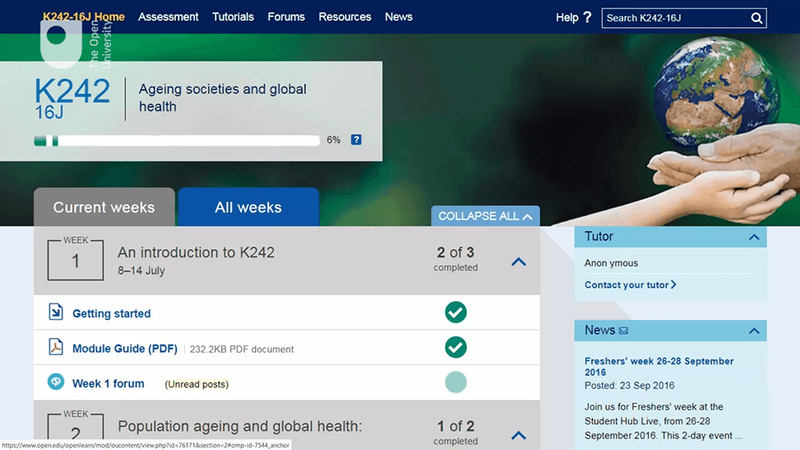Click the K242 16J module code
This screenshot has width=800, height=450.
[72, 99]
